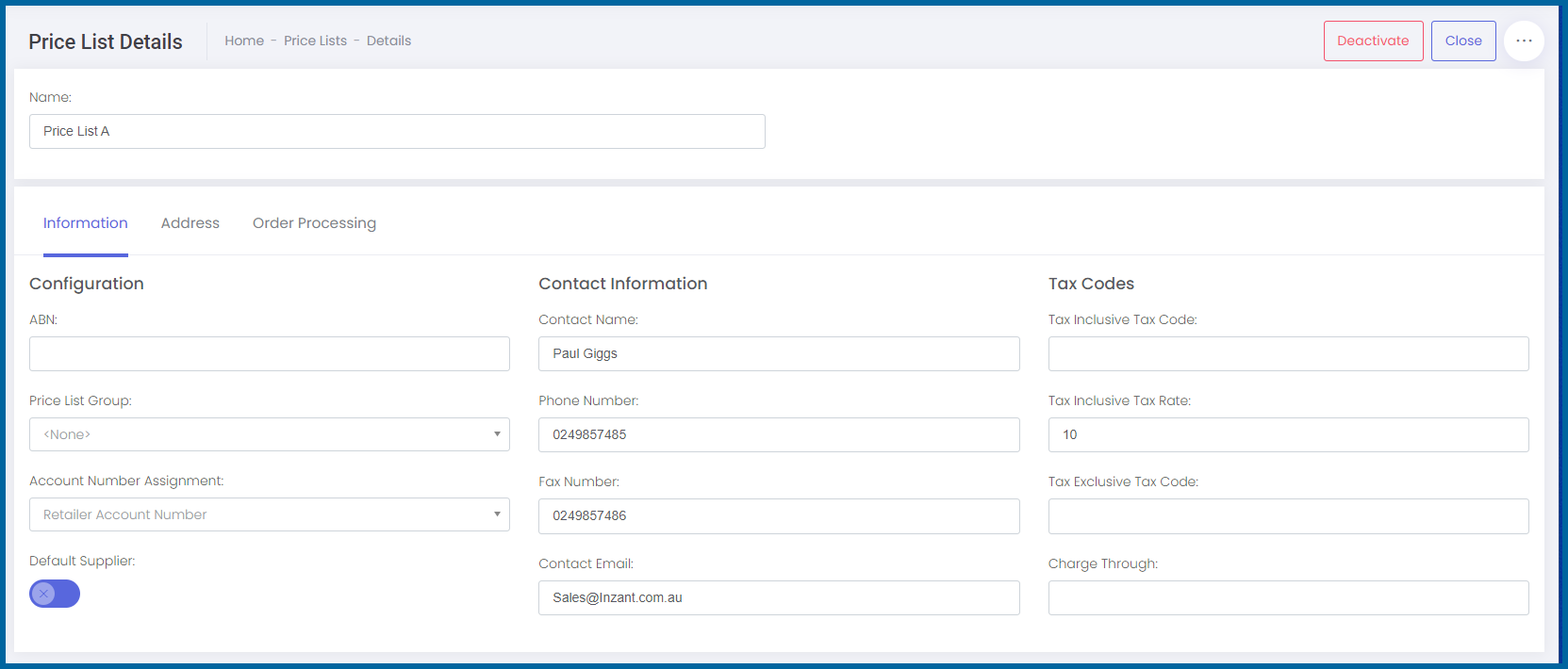Expand the Price List Group dropdown
Screen dimensions: 1568x669
[270, 434]
